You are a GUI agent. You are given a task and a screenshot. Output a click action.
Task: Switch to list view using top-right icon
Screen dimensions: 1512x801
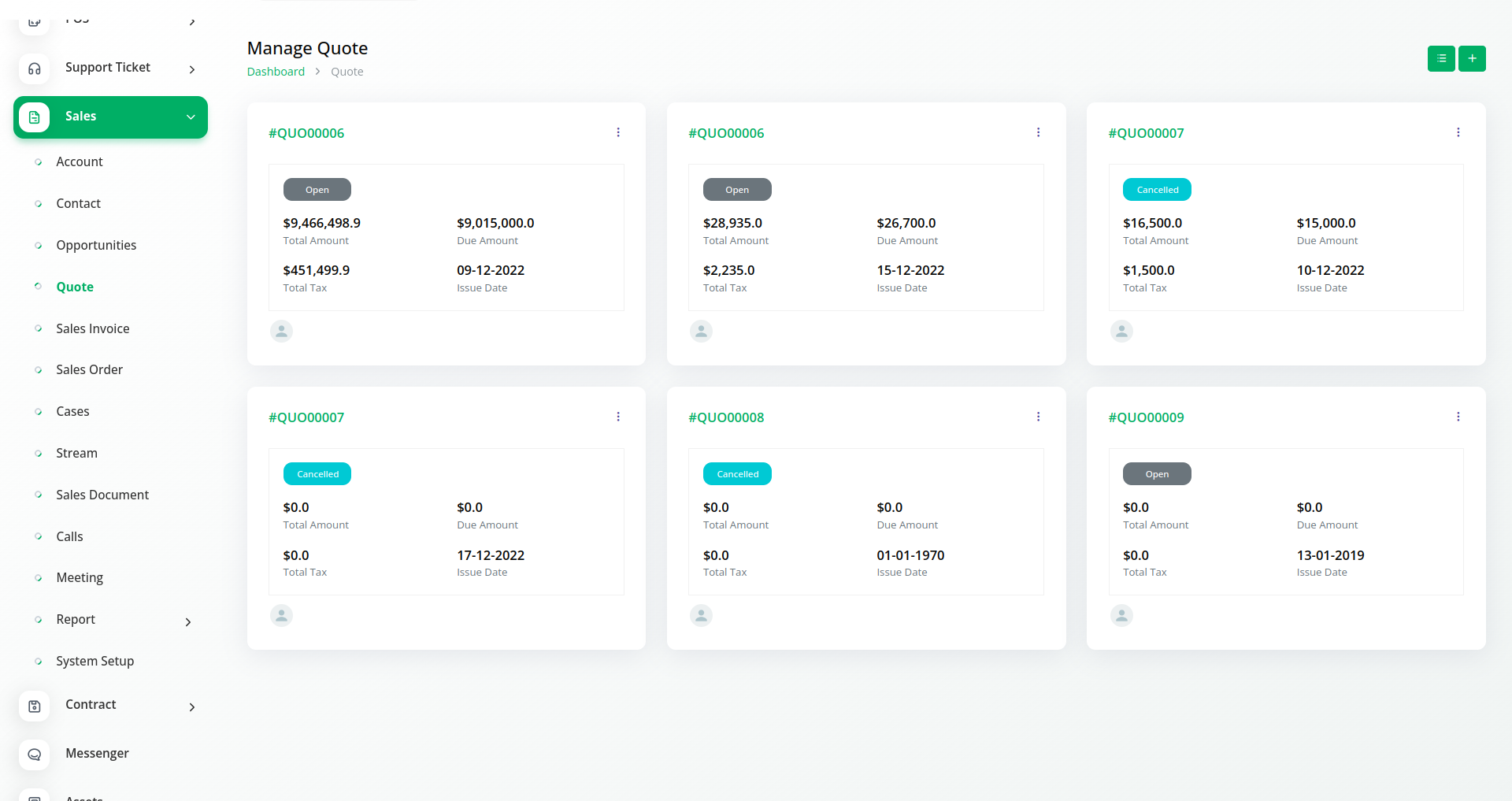tap(1440, 58)
